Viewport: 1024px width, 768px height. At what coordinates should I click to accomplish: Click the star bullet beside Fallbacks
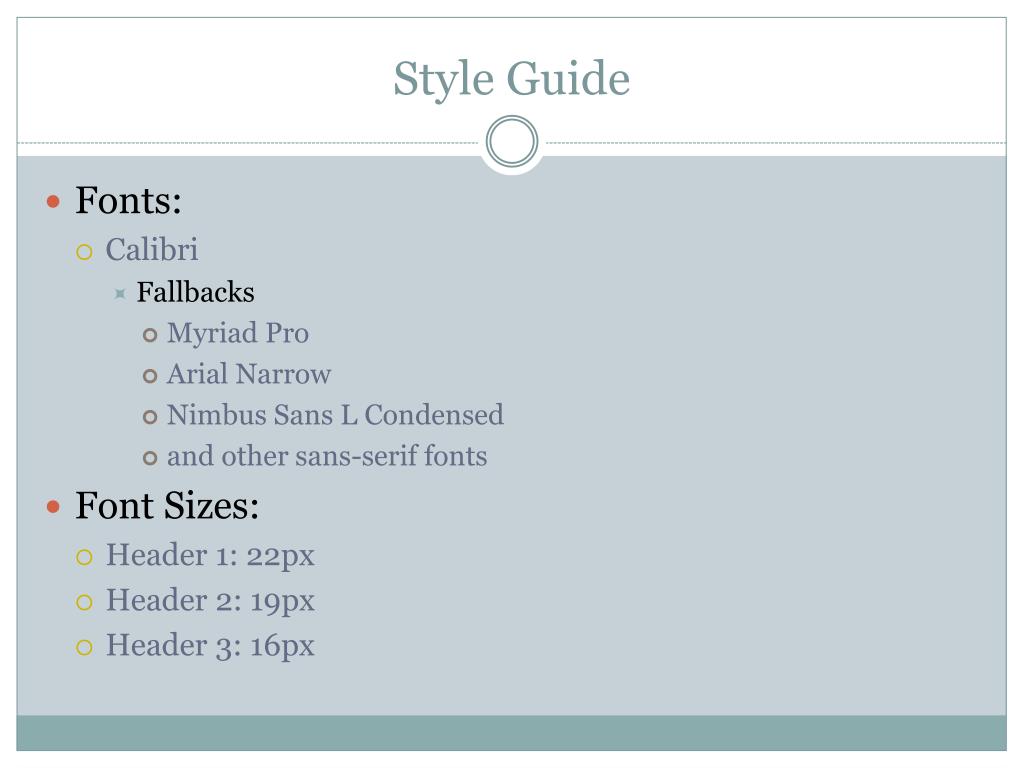point(119,294)
